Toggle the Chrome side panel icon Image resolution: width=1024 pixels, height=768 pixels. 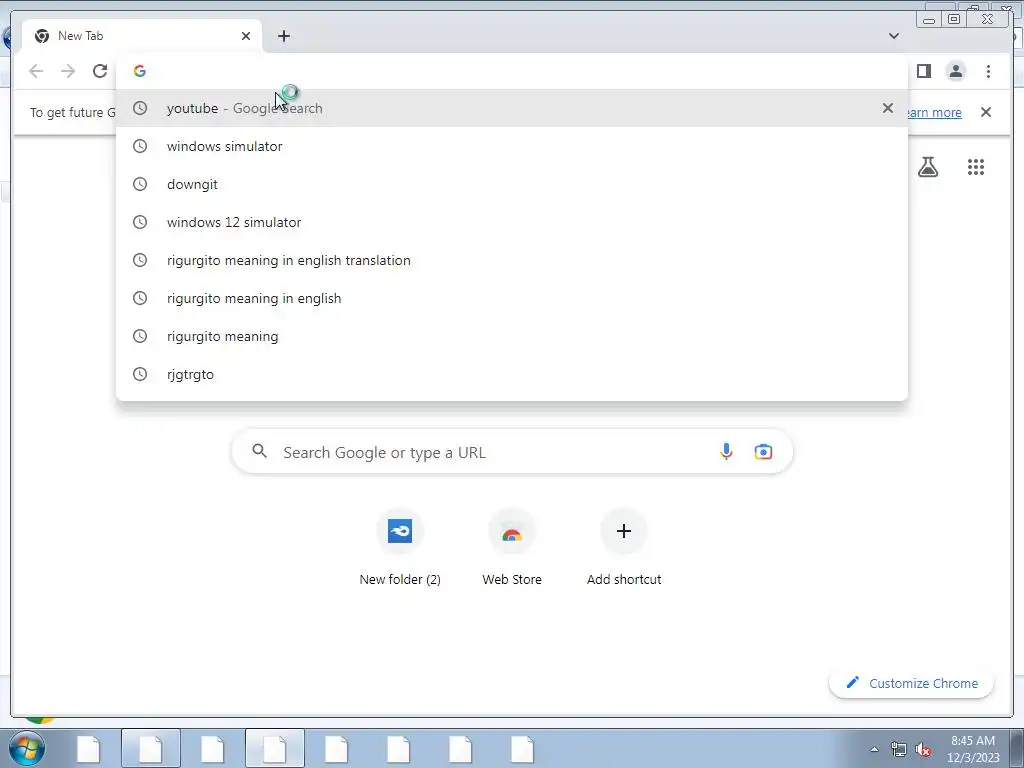(x=923, y=71)
